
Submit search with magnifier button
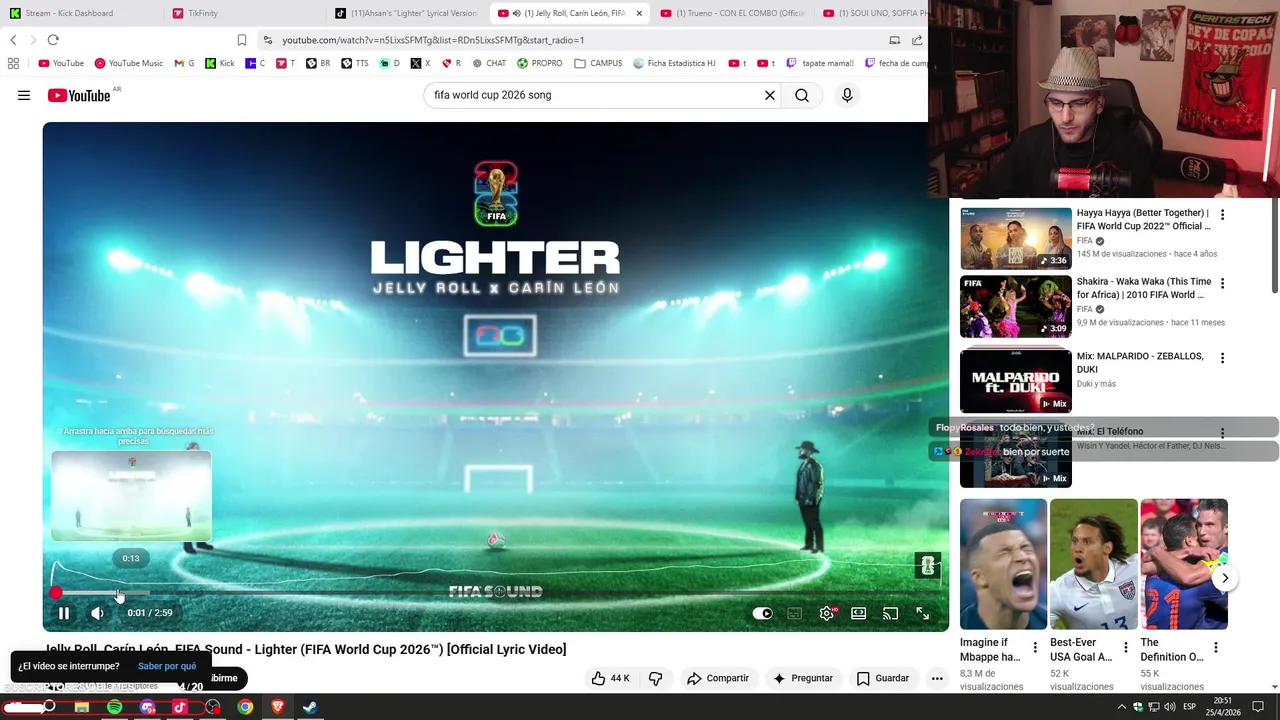tap(802, 95)
